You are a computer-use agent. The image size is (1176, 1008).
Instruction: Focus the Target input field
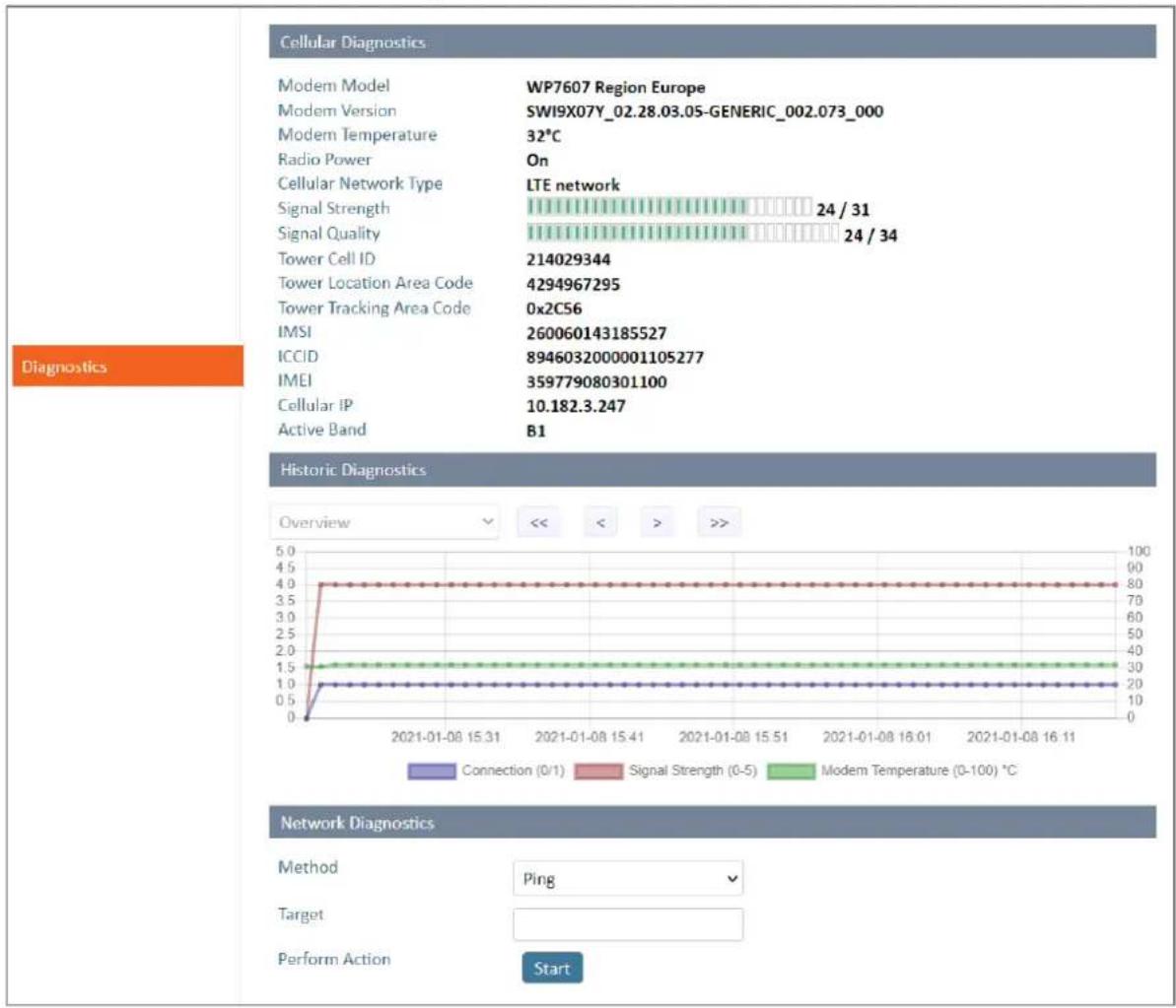point(629,924)
